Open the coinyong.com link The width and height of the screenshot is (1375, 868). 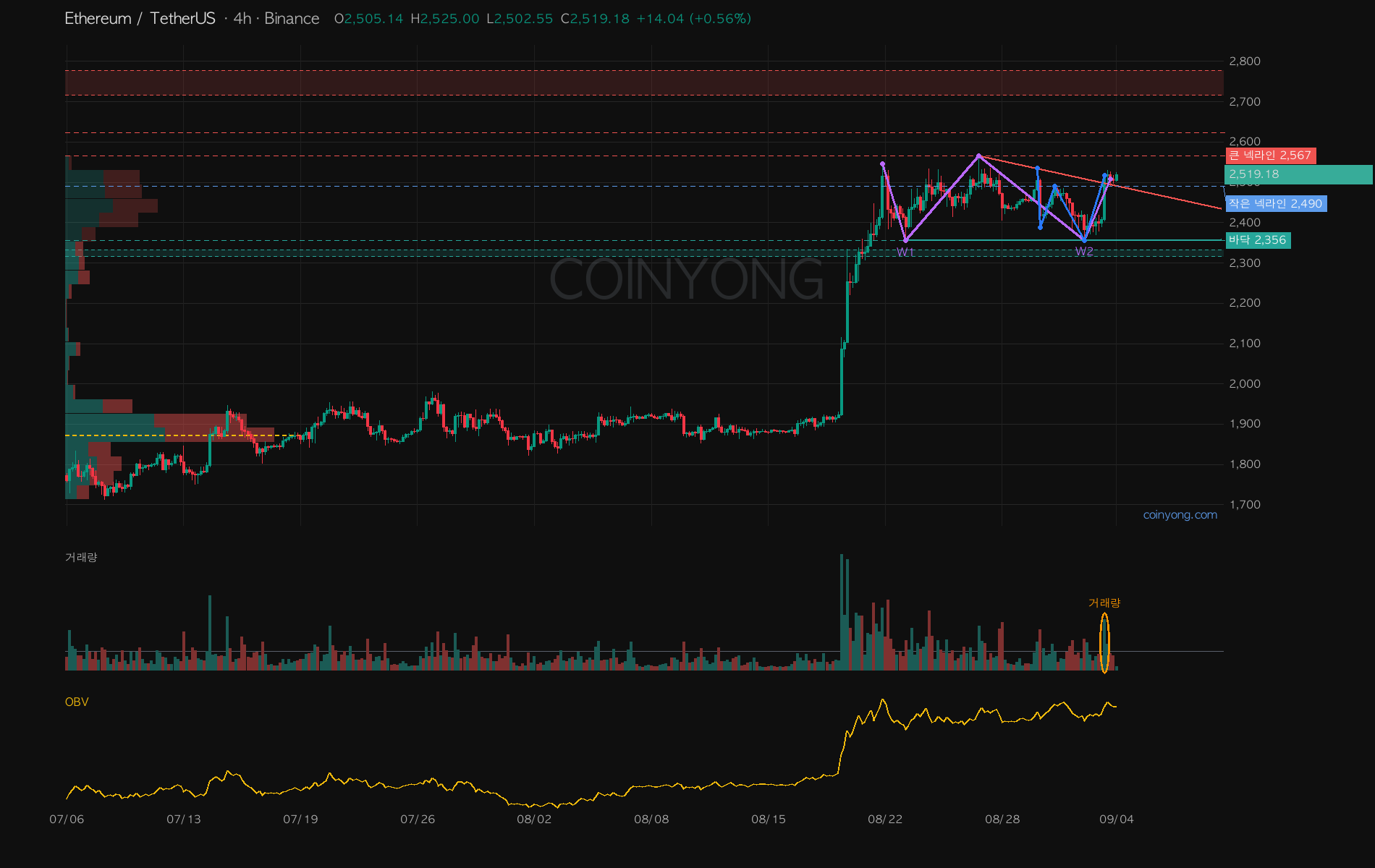(x=1180, y=515)
